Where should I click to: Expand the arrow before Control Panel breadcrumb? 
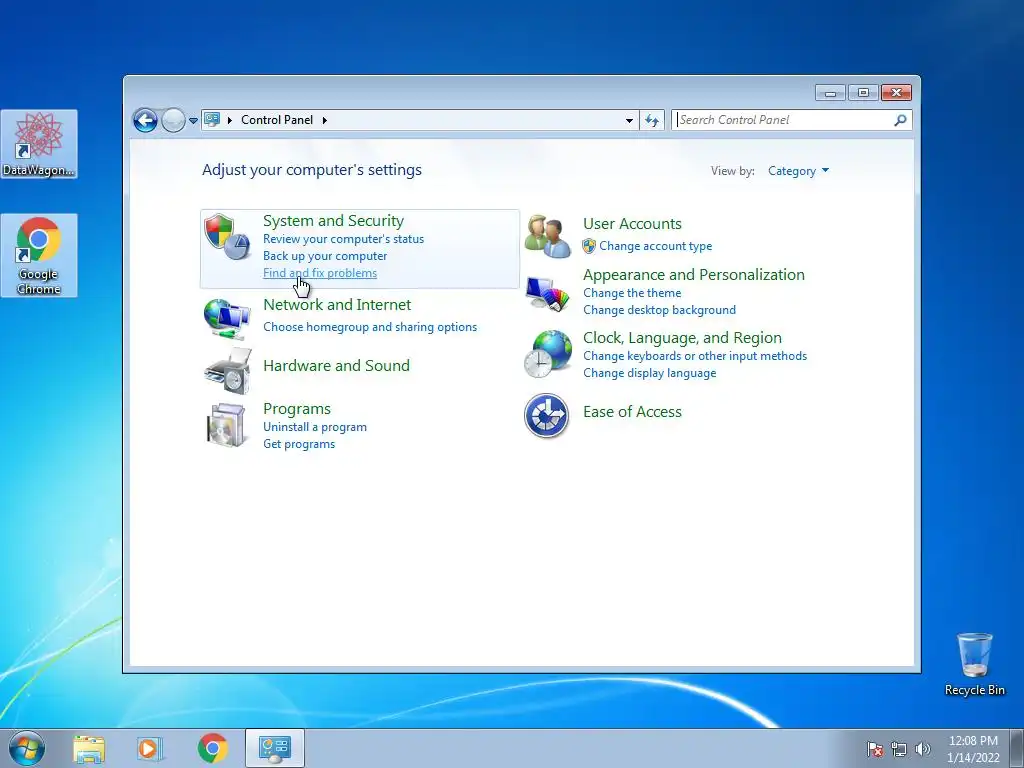point(230,120)
